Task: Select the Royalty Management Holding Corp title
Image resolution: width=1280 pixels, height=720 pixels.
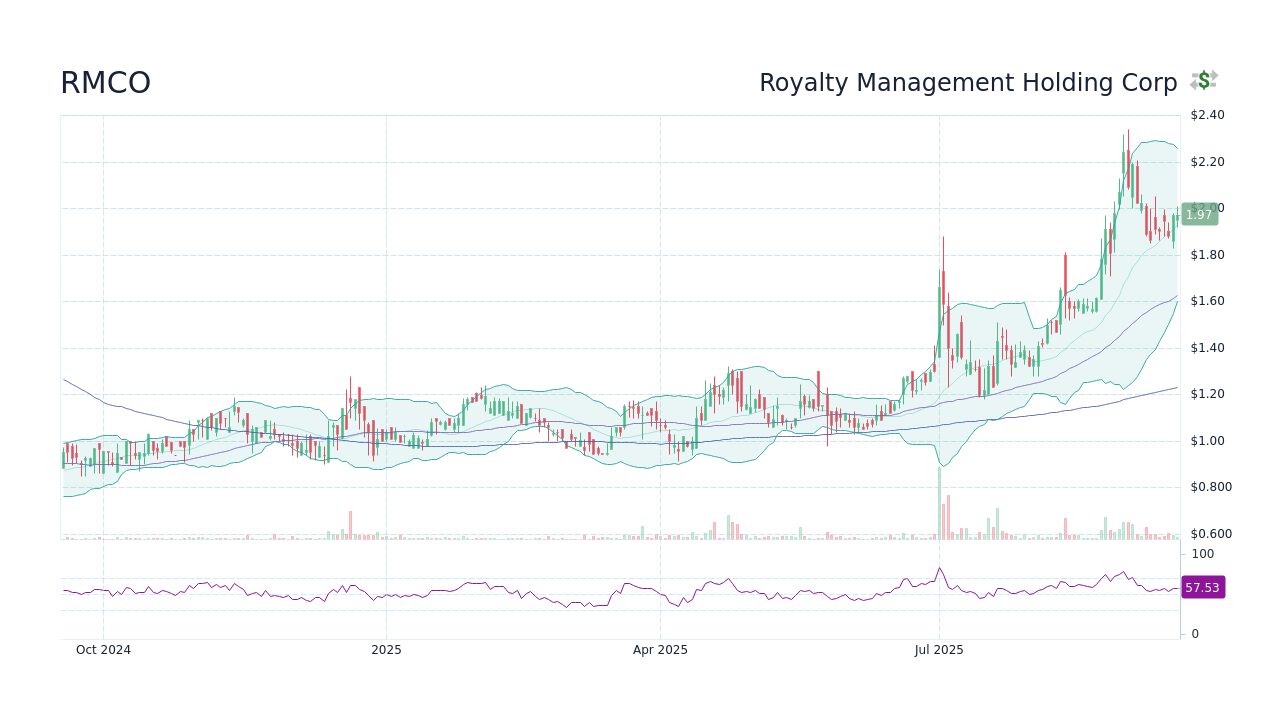Action: [969, 82]
